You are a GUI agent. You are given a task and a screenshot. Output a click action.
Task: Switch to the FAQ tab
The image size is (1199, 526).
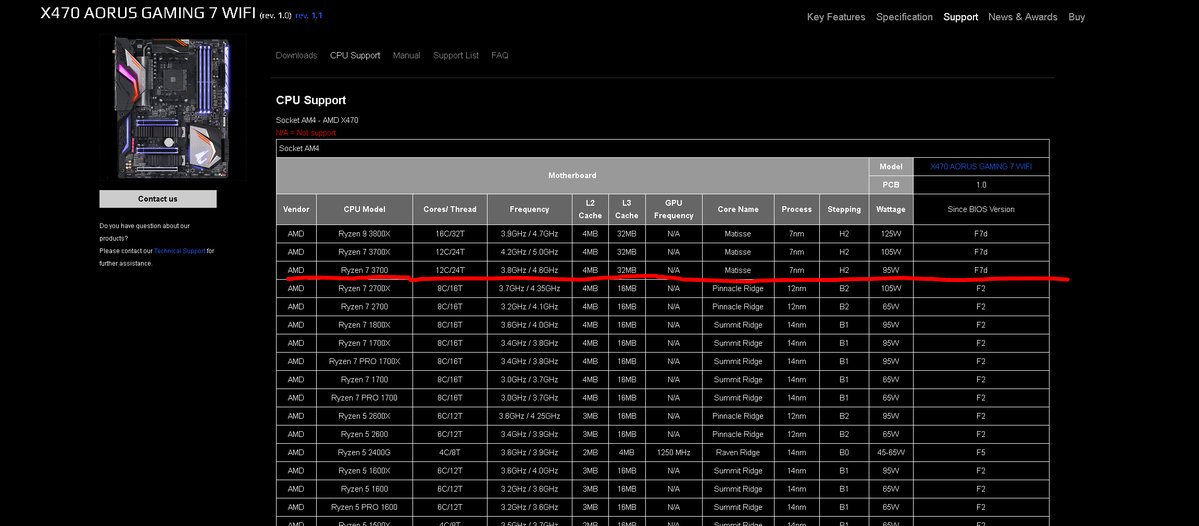499,55
